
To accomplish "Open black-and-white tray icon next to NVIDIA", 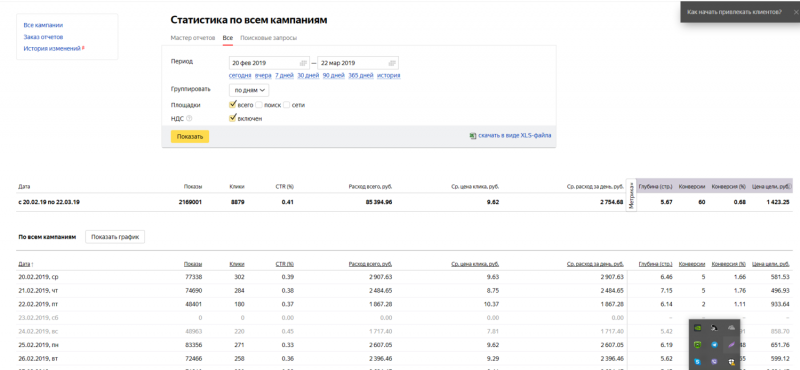I will [714, 328].
